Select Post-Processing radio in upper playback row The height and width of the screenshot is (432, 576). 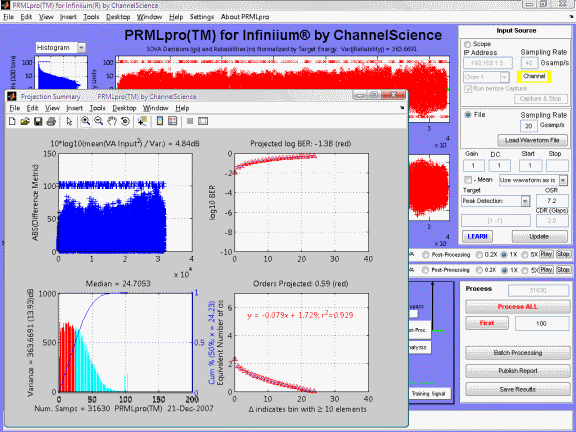[425, 255]
